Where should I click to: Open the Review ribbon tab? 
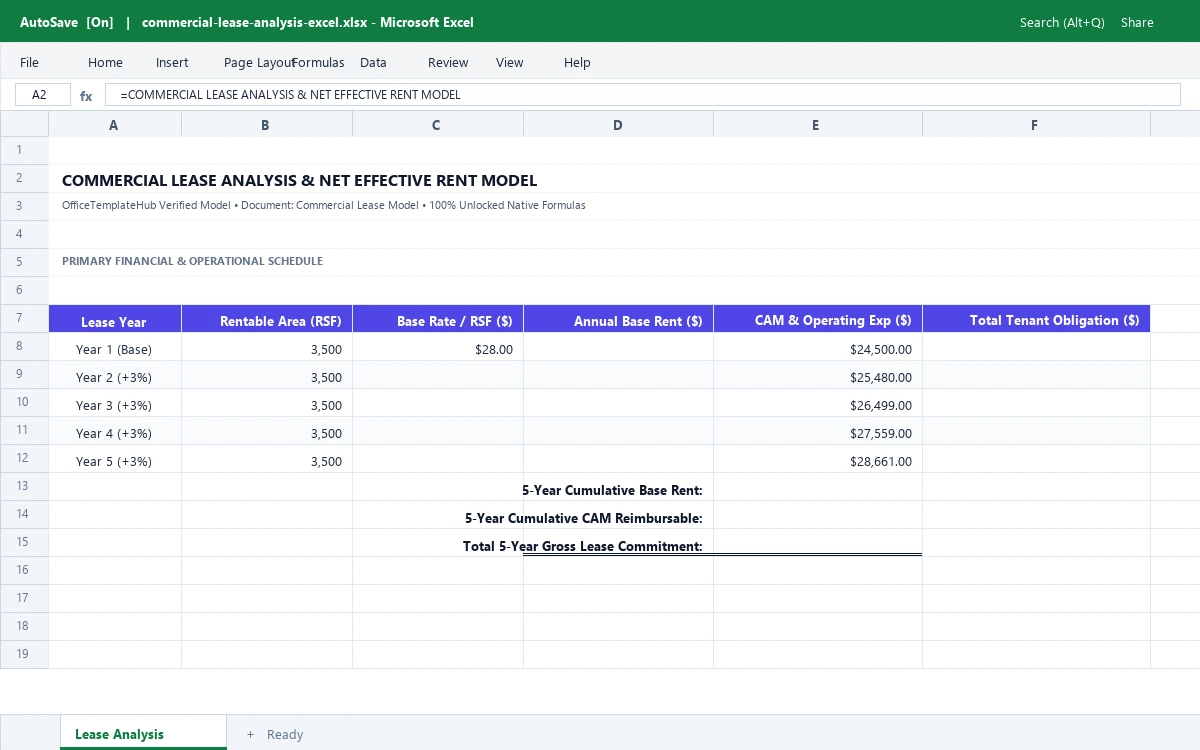[448, 62]
